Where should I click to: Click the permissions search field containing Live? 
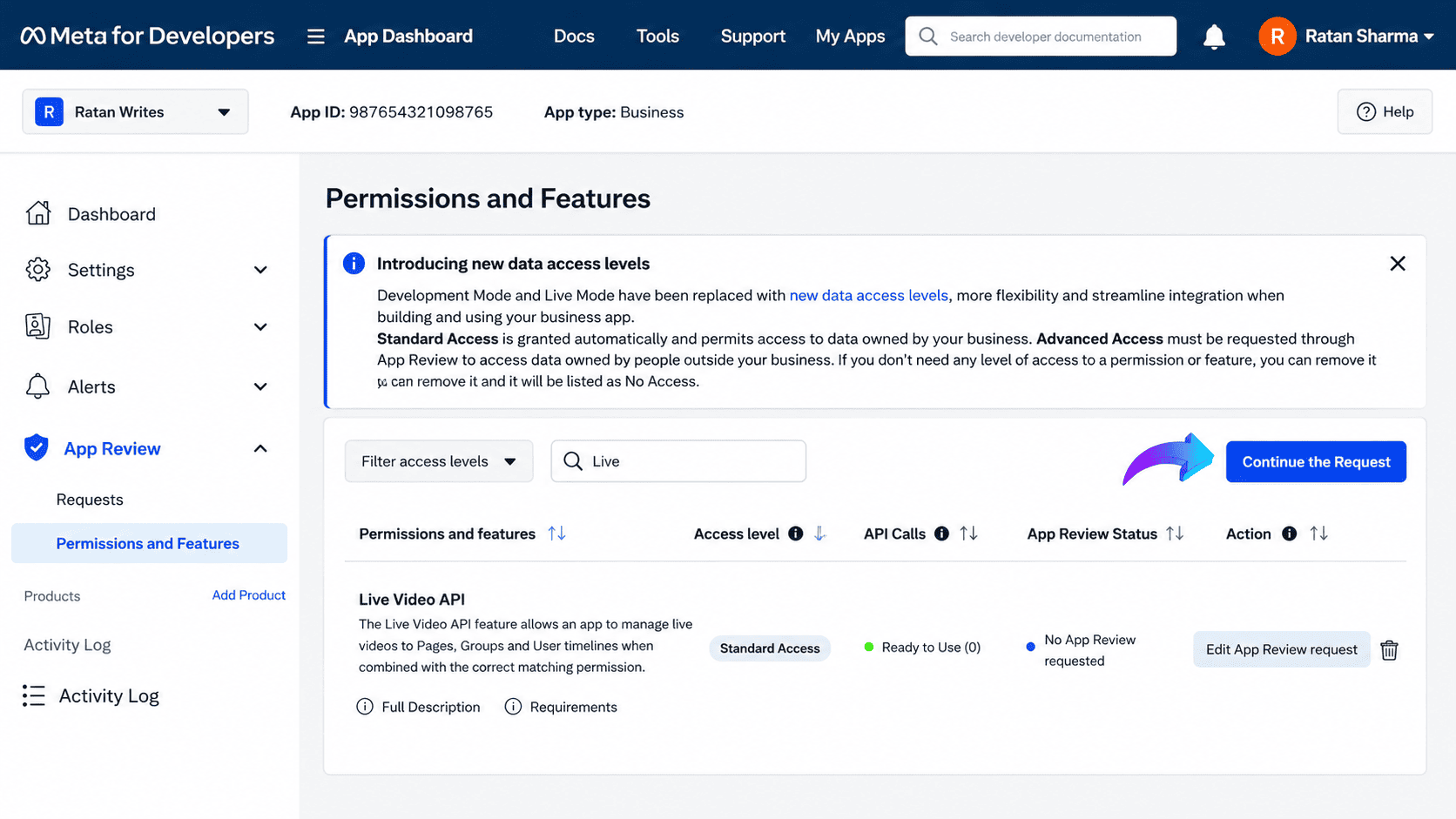point(678,461)
